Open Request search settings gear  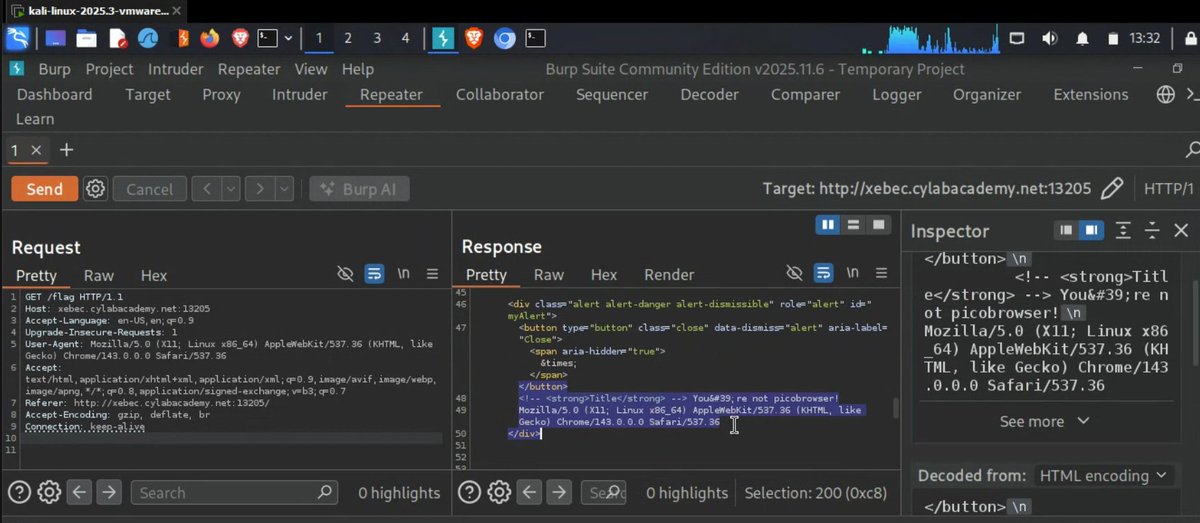coord(49,492)
